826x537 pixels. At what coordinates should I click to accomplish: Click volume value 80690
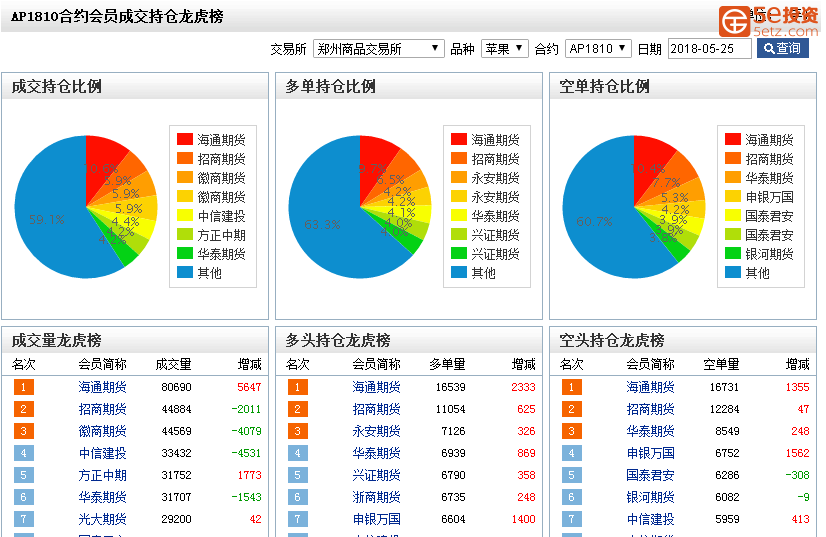(176, 387)
